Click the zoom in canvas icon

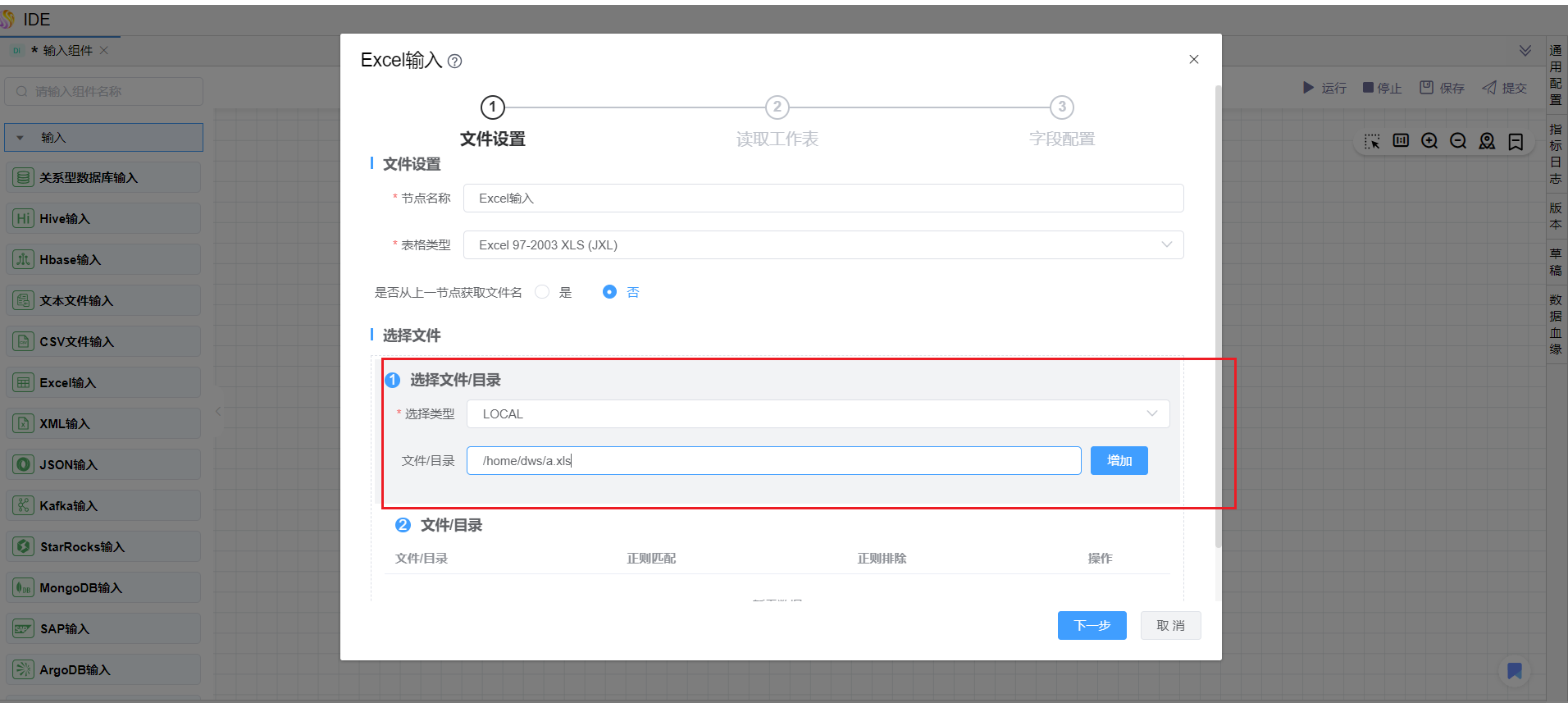coord(1429,141)
